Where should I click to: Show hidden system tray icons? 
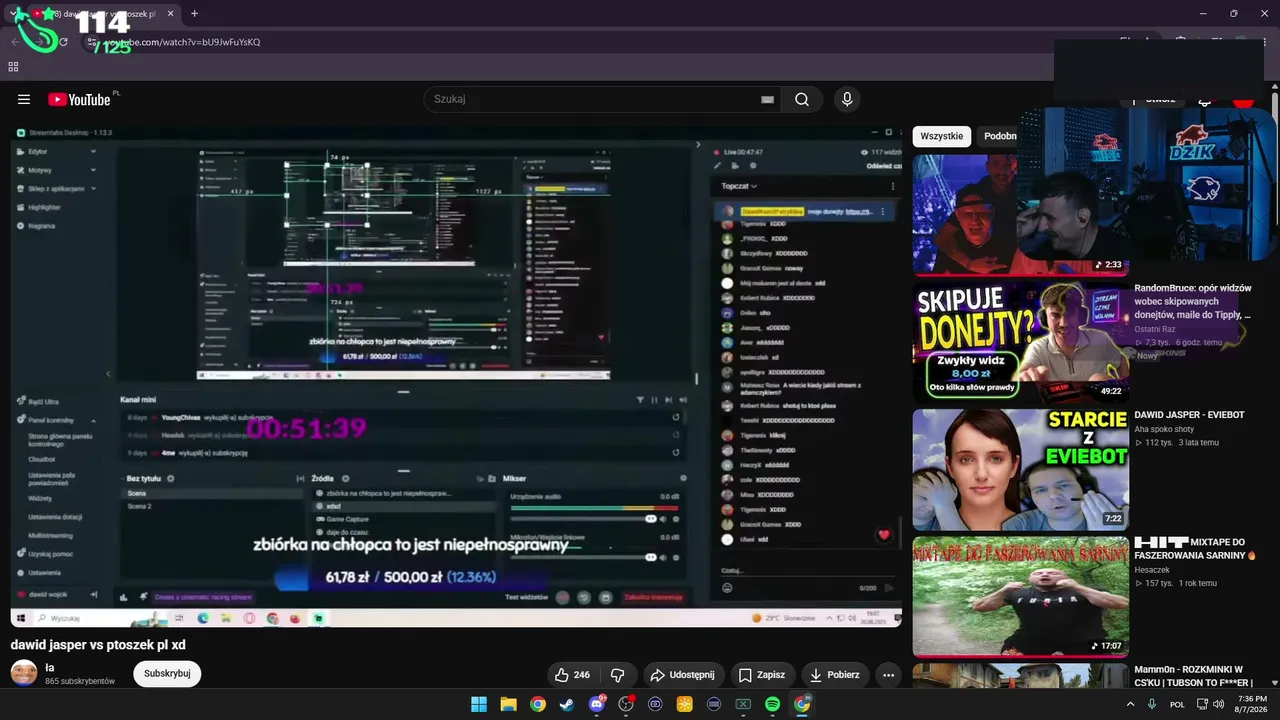click(1131, 704)
